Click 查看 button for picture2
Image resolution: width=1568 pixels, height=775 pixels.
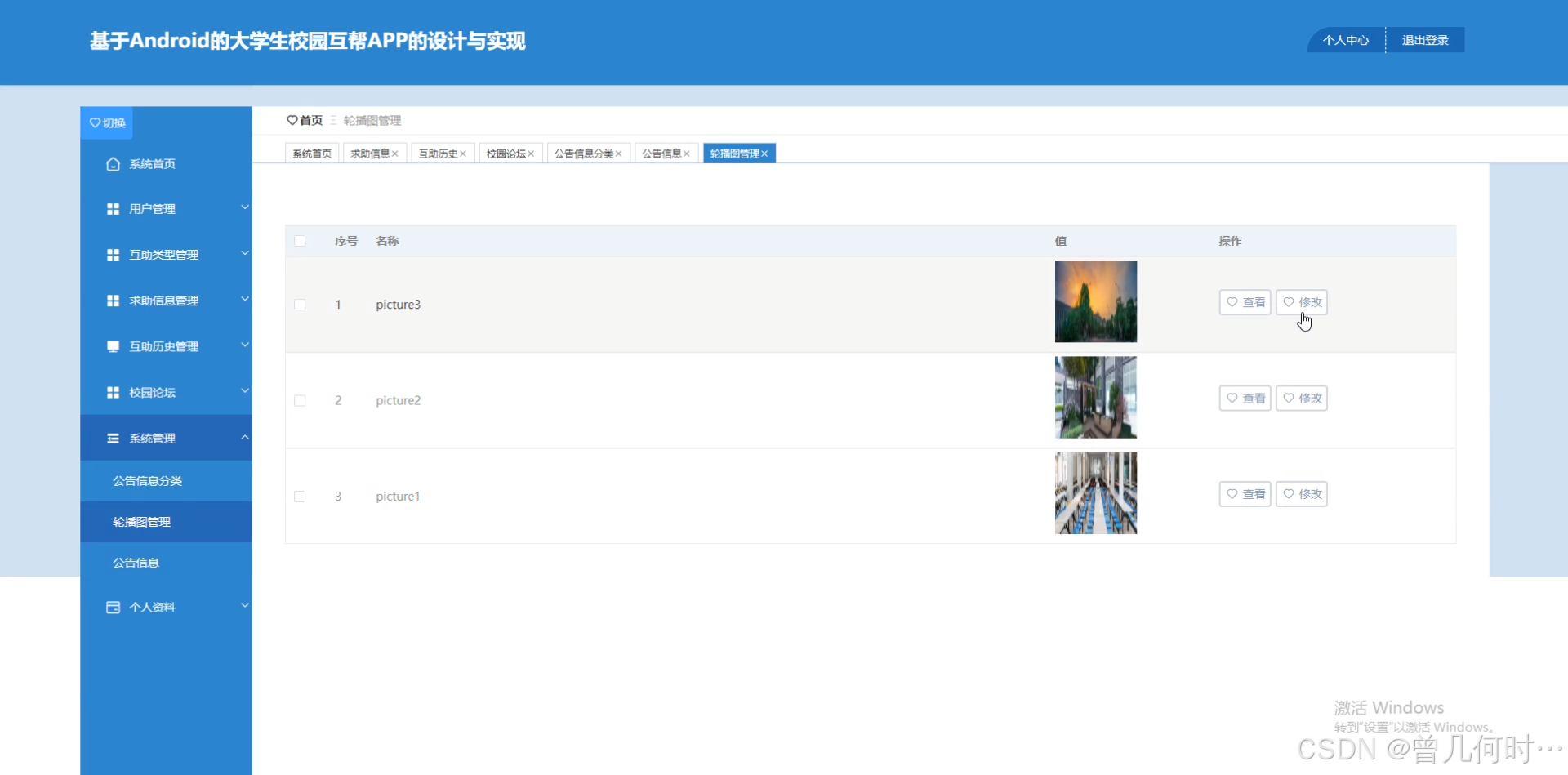[x=1245, y=399]
